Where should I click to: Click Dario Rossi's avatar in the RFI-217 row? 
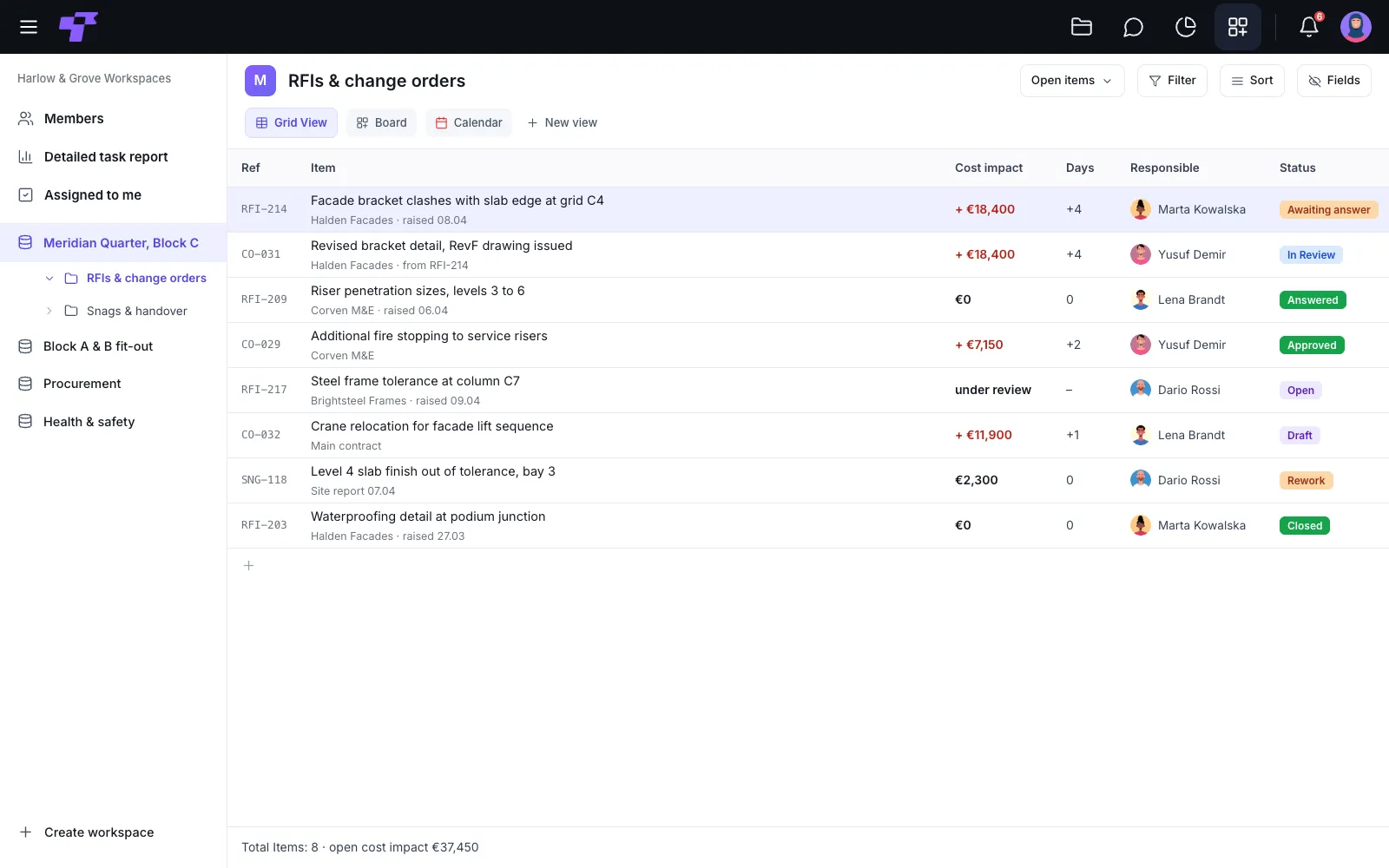tap(1141, 390)
